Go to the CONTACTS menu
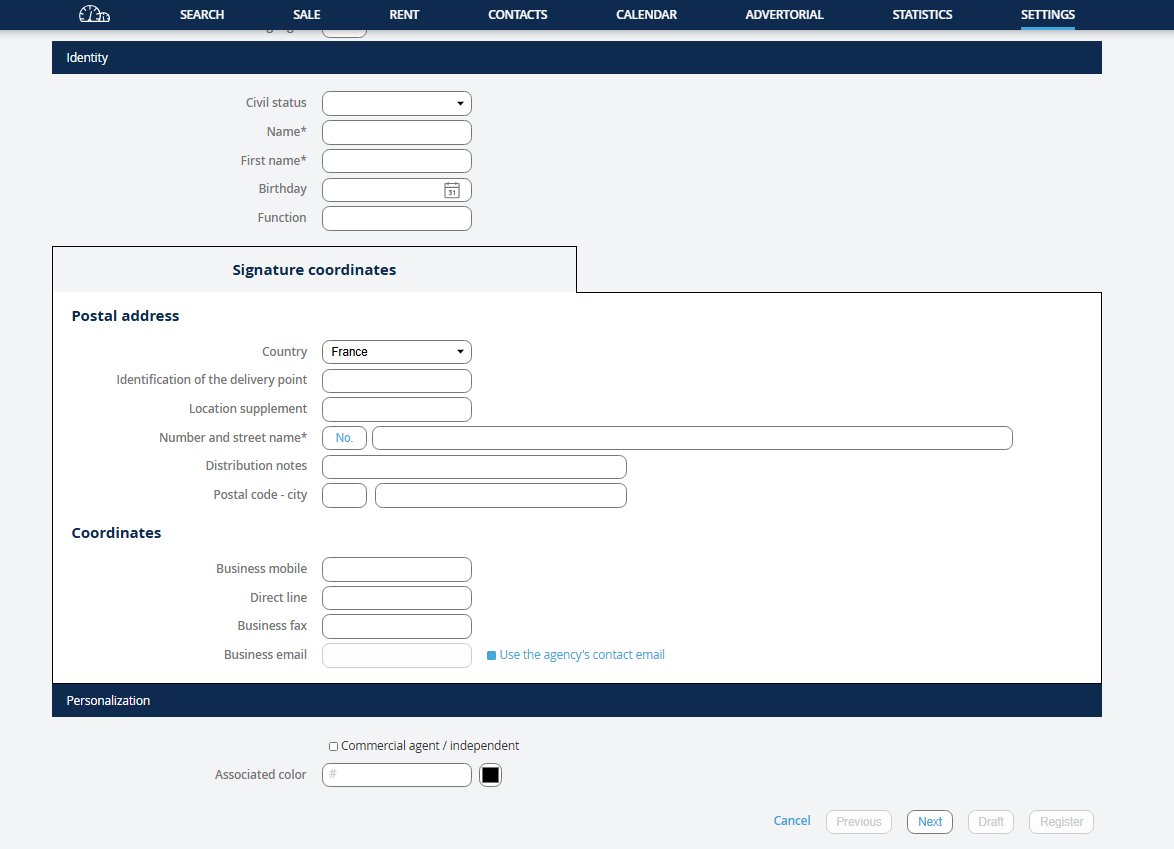 pyautogui.click(x=517, y=15)
